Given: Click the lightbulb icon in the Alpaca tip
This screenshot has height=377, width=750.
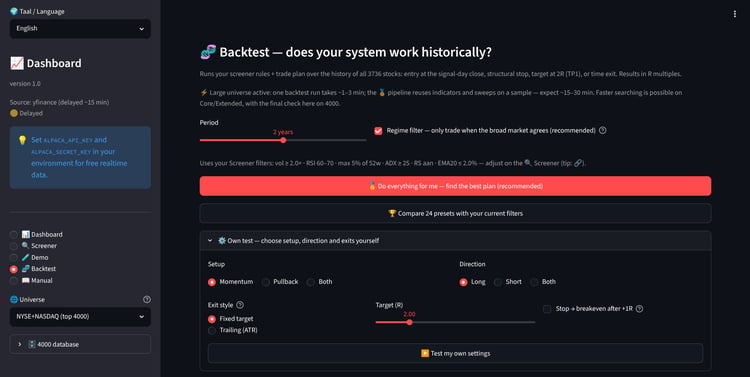Looking at the screenshot, I should point(22,140).
